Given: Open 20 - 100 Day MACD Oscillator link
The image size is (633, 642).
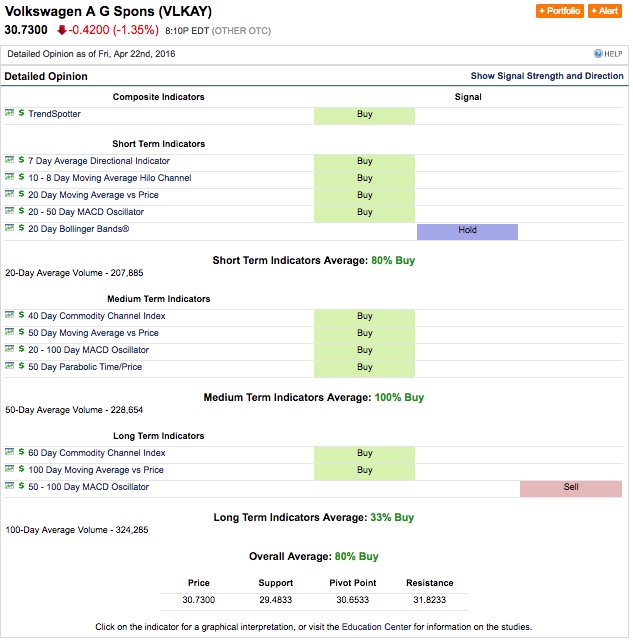Looking at the screenshot, I should tap(88, 350).
